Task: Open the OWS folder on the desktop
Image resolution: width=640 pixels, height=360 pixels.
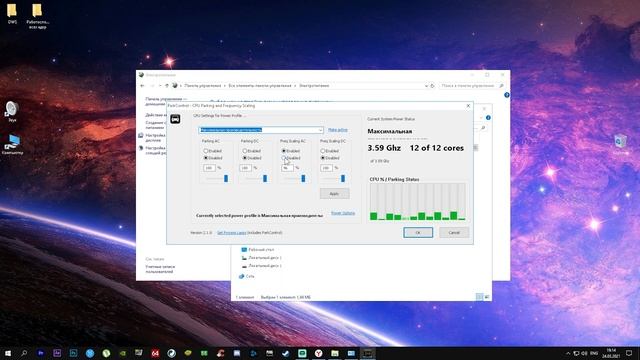Action: [12, 14]
